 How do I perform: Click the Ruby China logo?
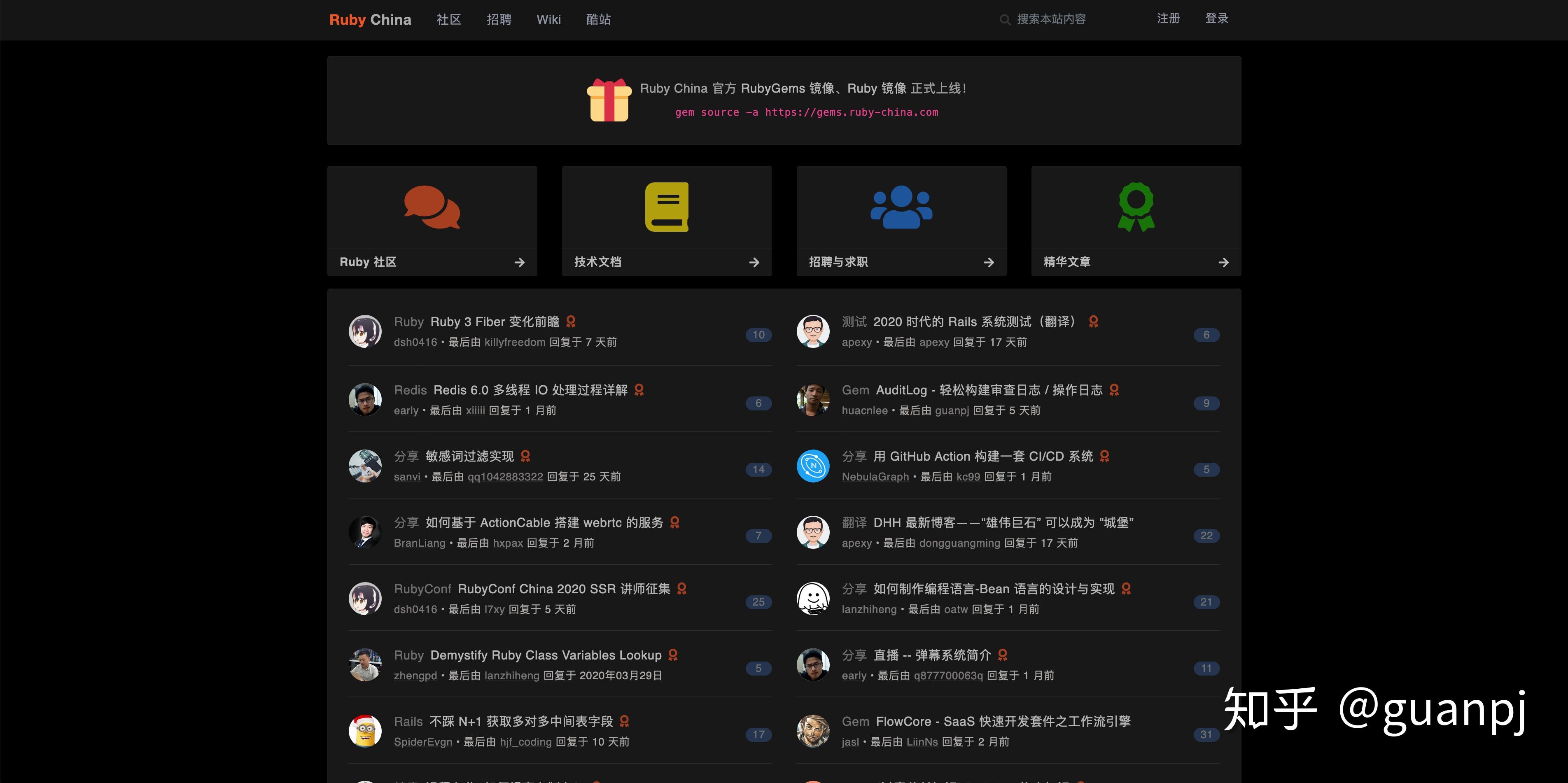click(x=370, y=19)
